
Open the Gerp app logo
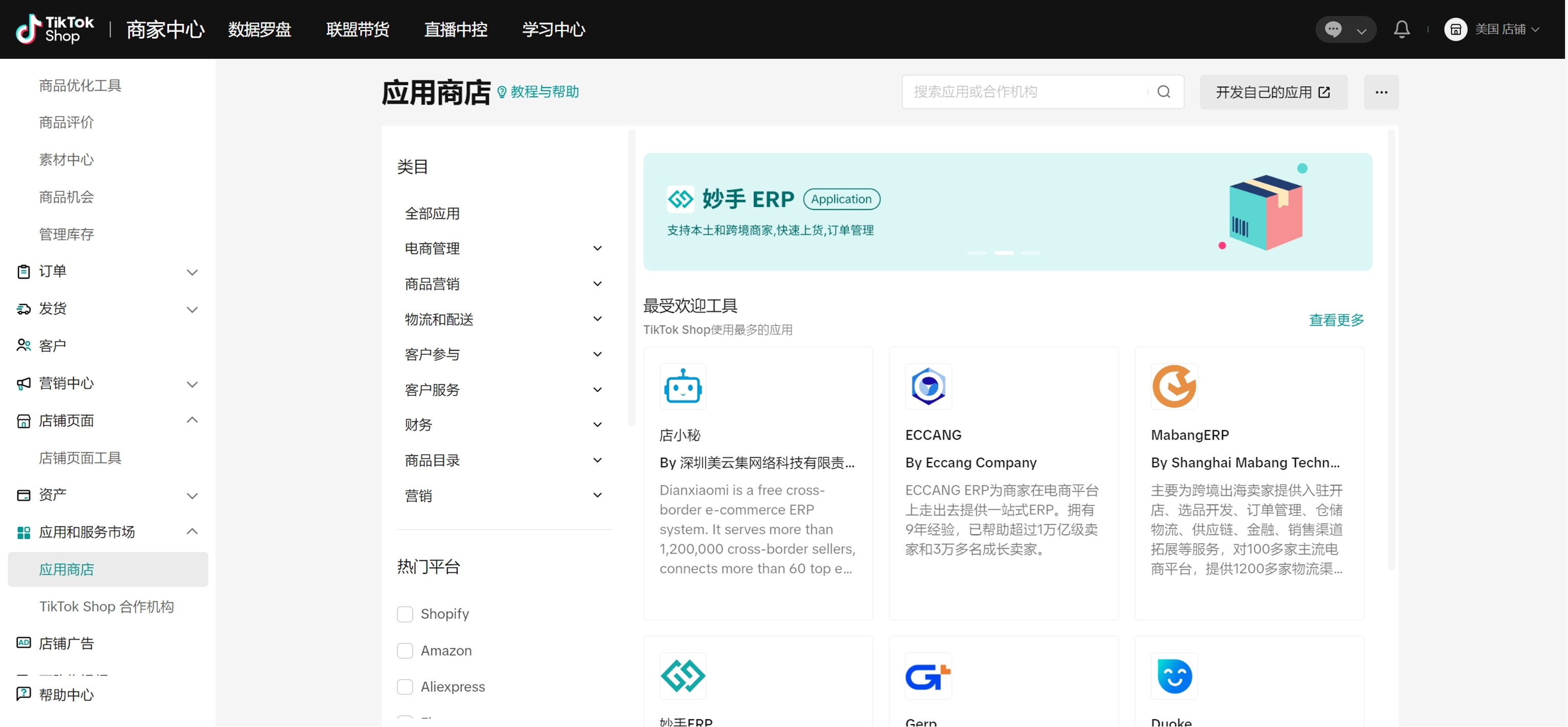[928, 676]
